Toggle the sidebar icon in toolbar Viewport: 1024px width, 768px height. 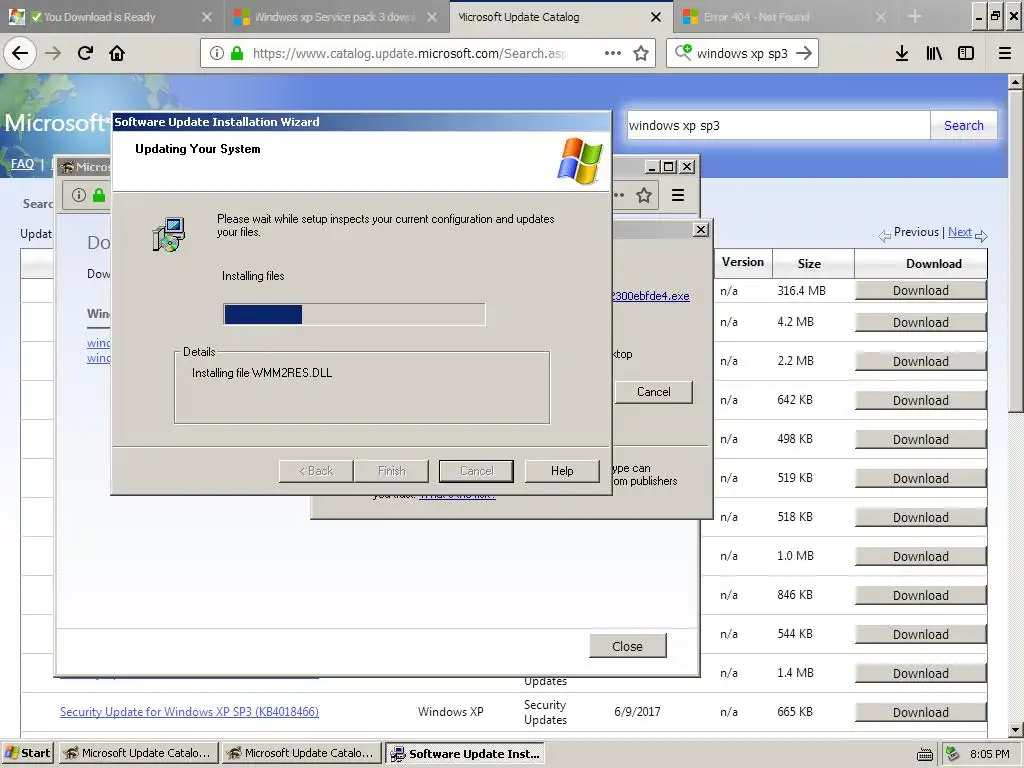coord(966,54)
